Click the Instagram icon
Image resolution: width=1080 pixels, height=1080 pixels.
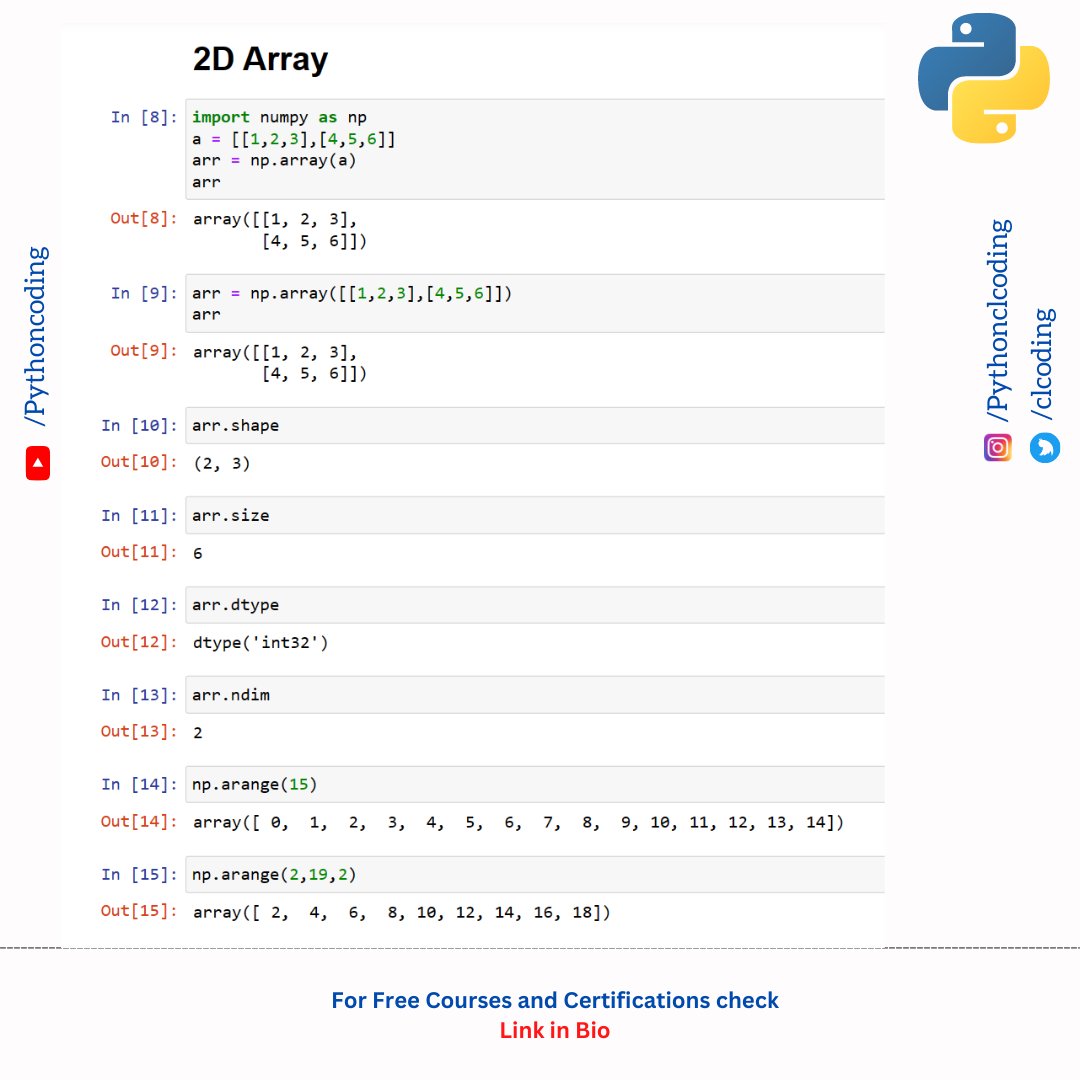(997, 448)
